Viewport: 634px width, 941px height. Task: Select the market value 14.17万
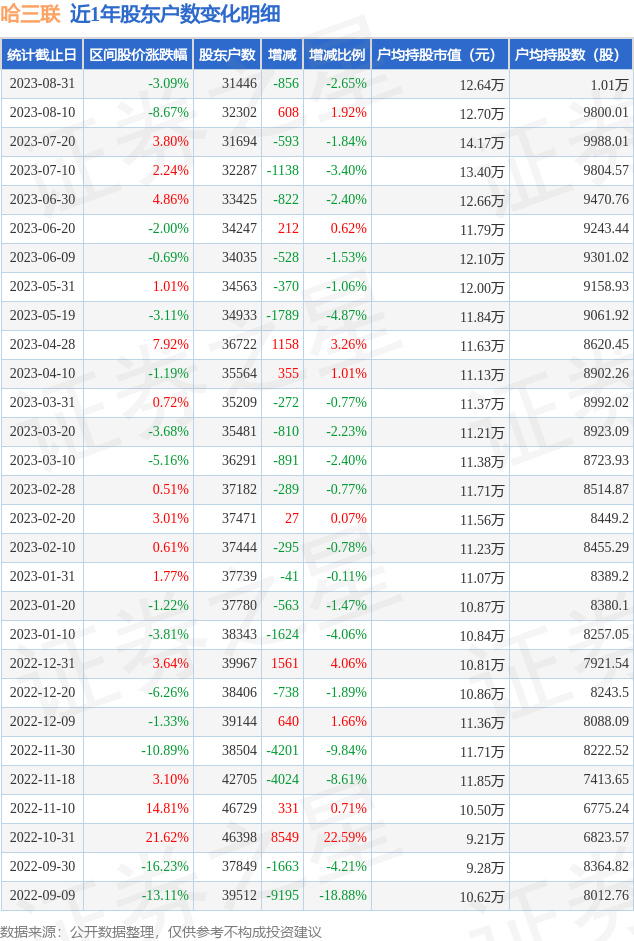click(x=482, y=143)
